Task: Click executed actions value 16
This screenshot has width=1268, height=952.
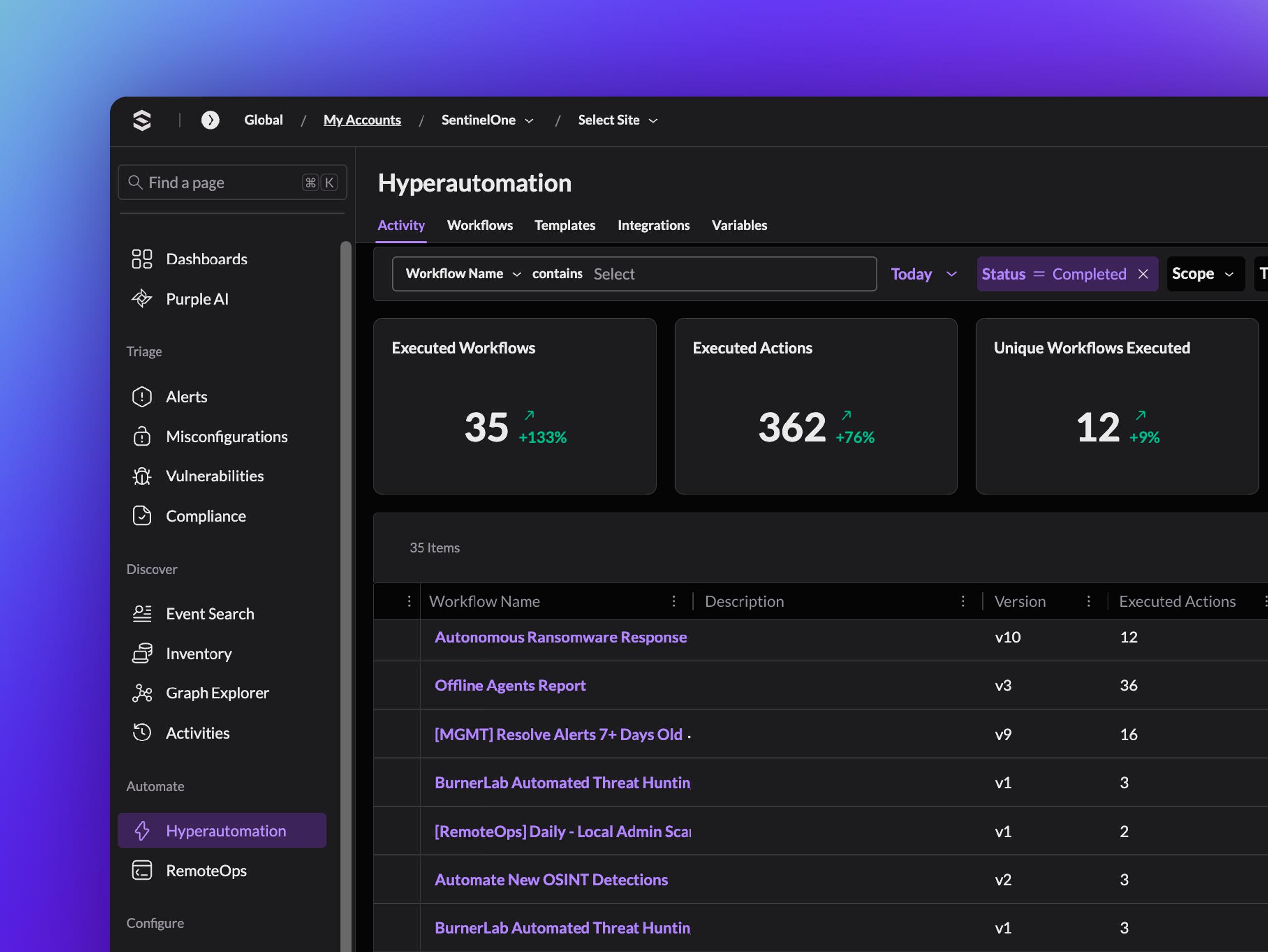Action: [x=1129, y=734]
